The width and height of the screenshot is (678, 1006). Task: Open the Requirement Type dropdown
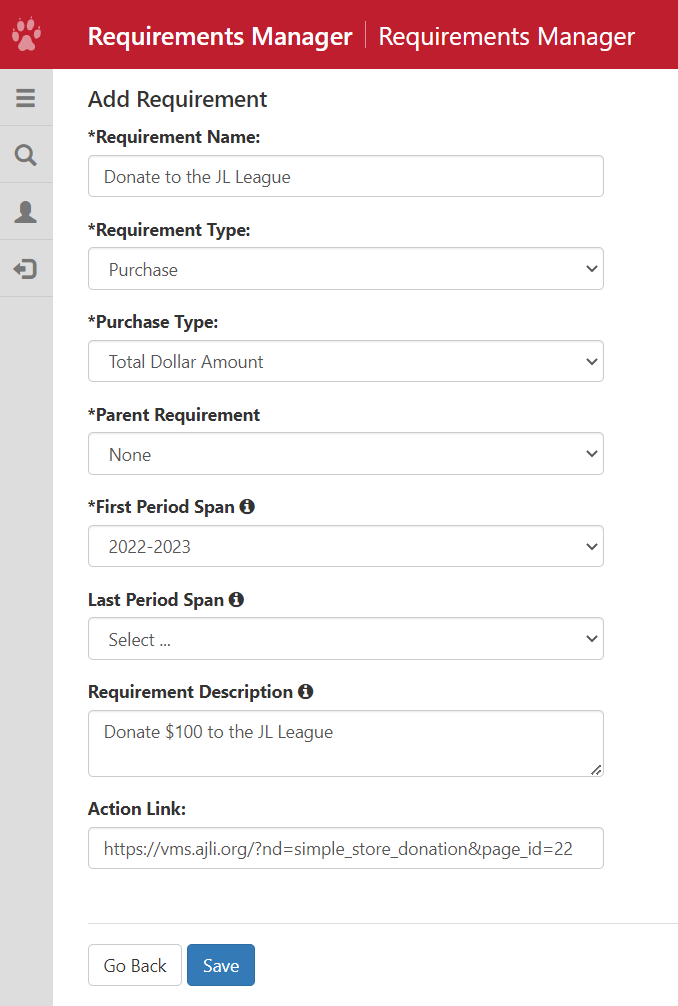coord(345,269)
